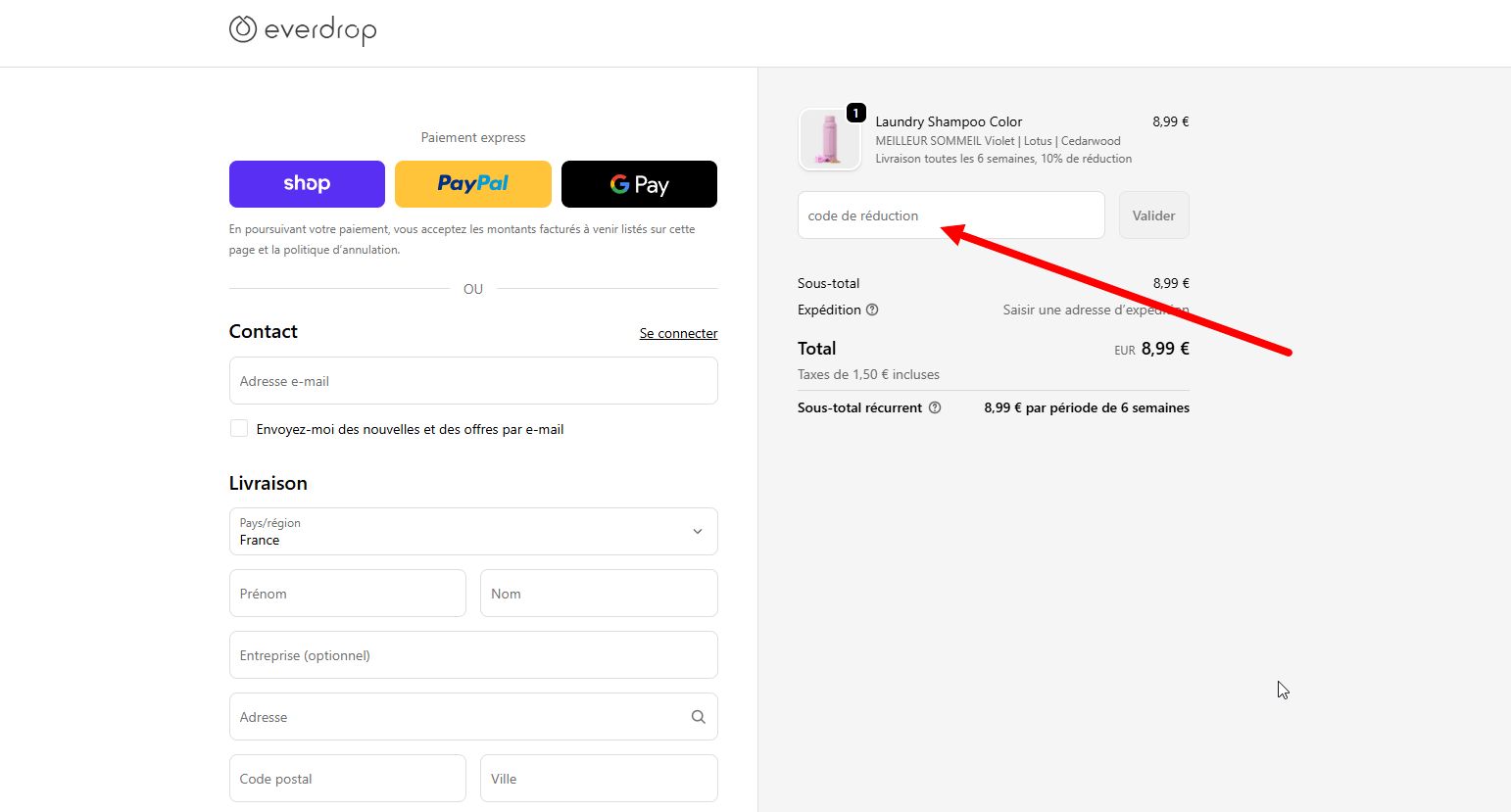Click the Livraison section heading
Screen dimensions: 1511x812
[268, 483]
